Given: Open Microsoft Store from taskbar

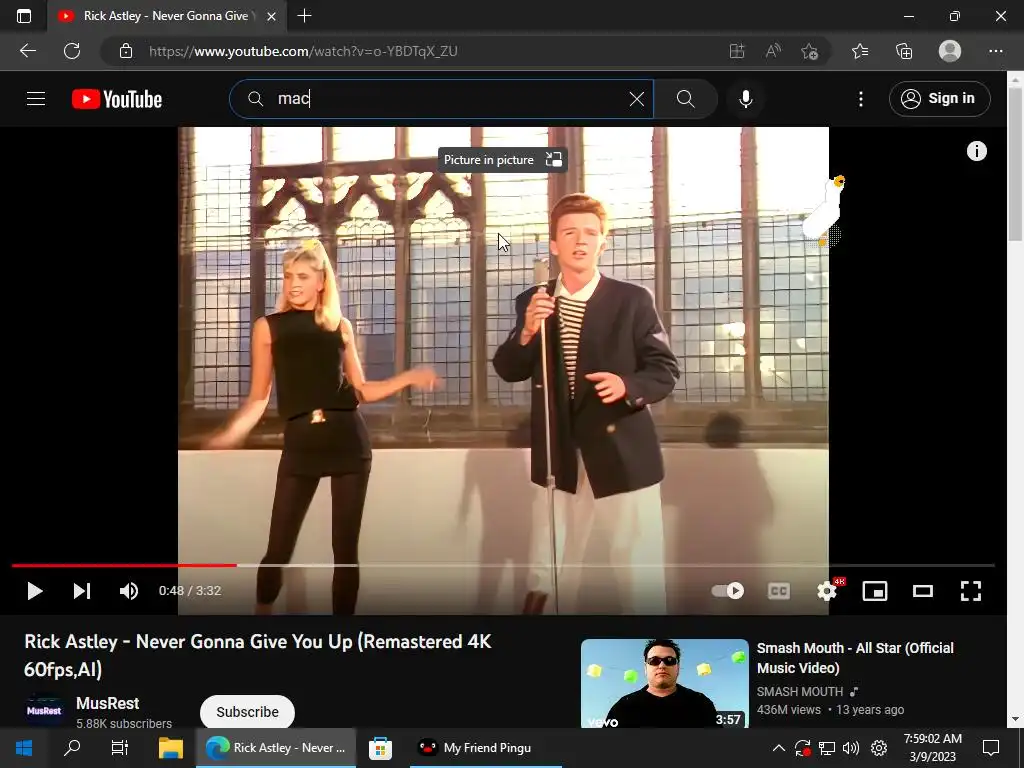Looking at the screenshot, I should [380, 748].
